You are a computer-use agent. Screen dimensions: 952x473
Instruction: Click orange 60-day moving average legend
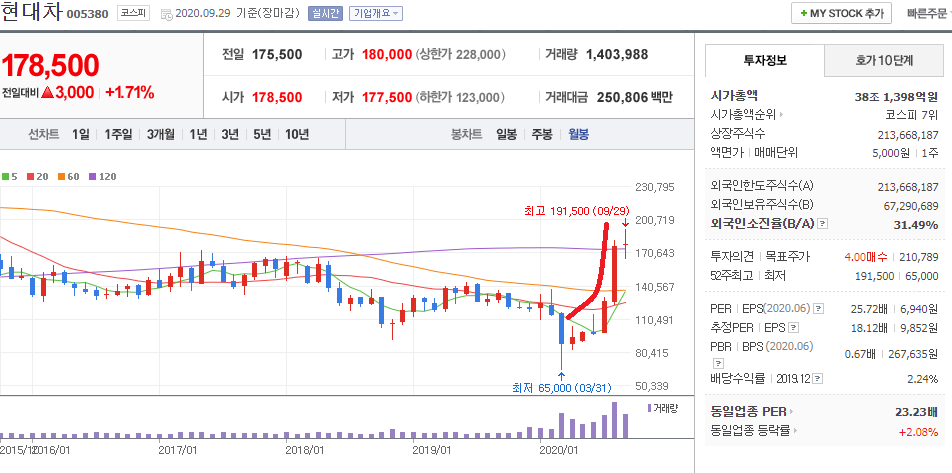click(69, 177)
